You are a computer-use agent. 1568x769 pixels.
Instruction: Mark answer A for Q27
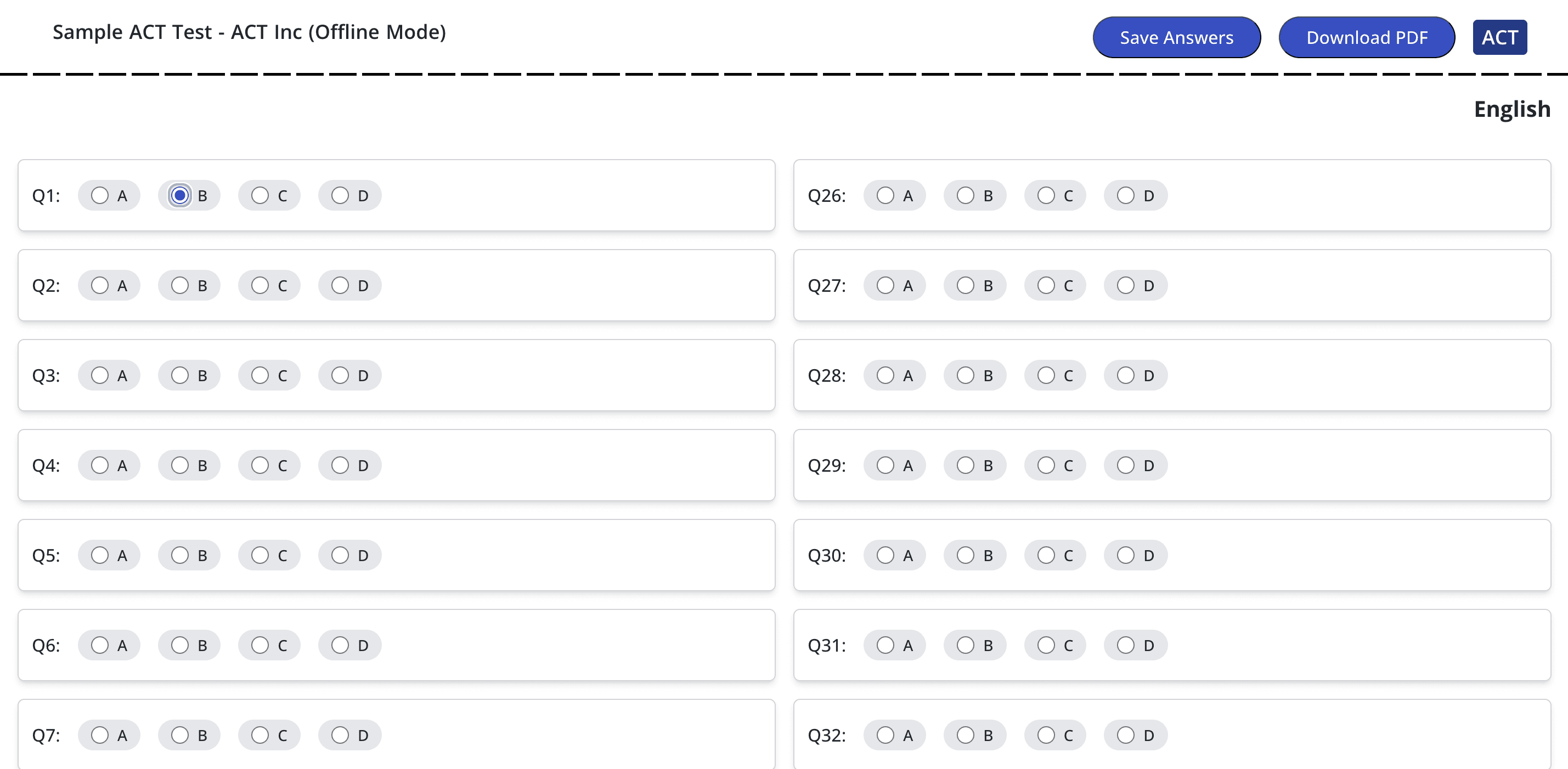point(885,285)
